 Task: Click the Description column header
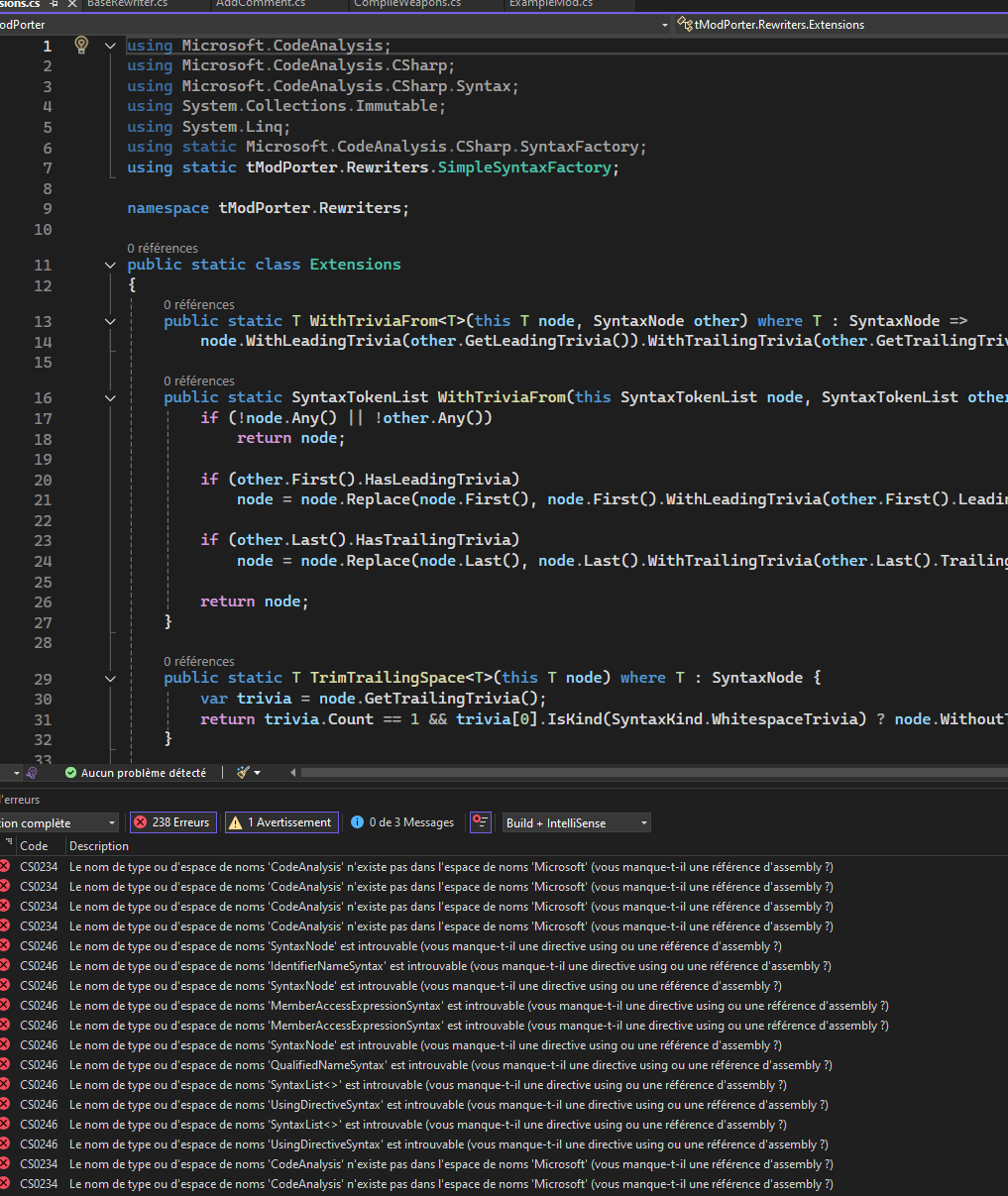click(99, 846)
